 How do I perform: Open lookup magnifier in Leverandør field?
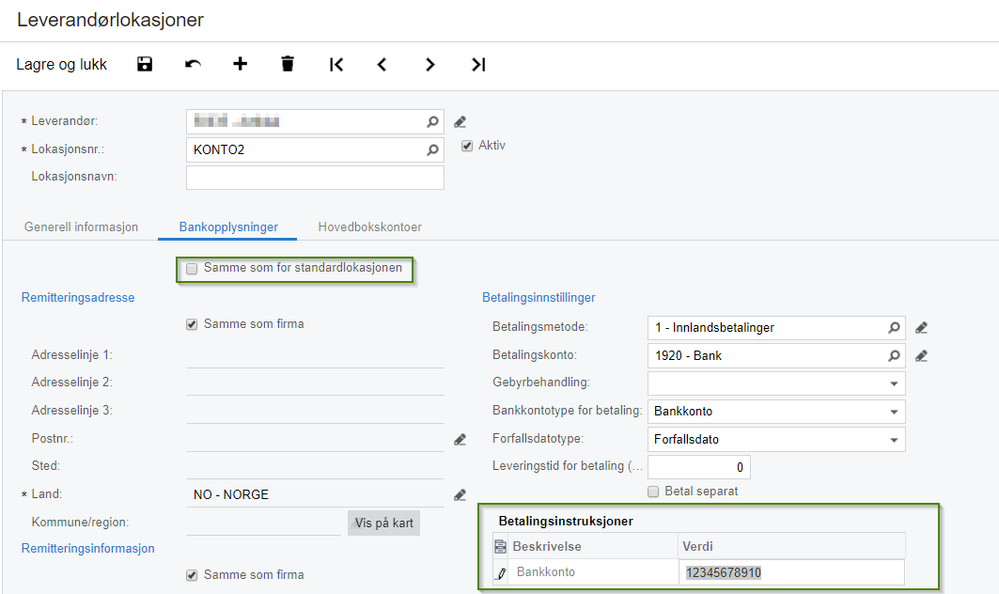click(433, 121)
